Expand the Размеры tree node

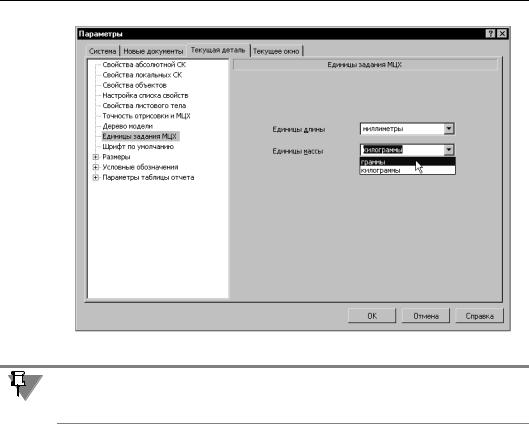(95, 157)
